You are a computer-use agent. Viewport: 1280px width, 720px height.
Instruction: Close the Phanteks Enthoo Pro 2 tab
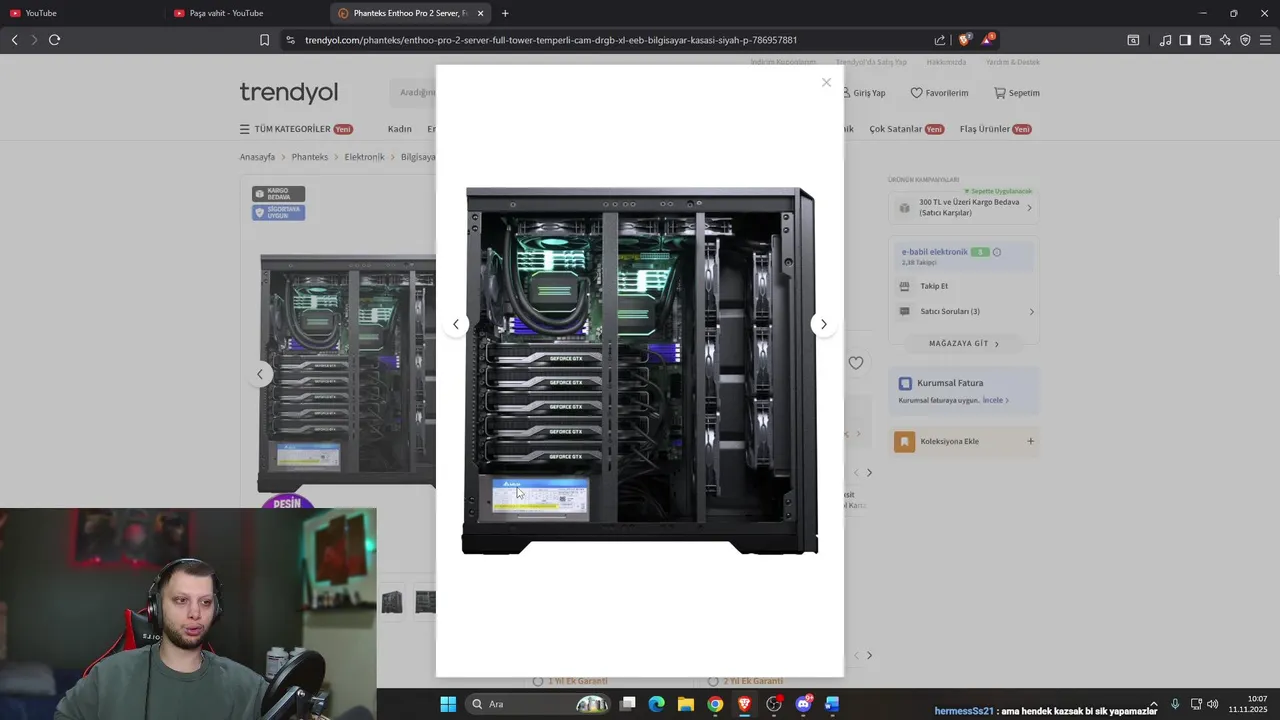click(481, 13)
